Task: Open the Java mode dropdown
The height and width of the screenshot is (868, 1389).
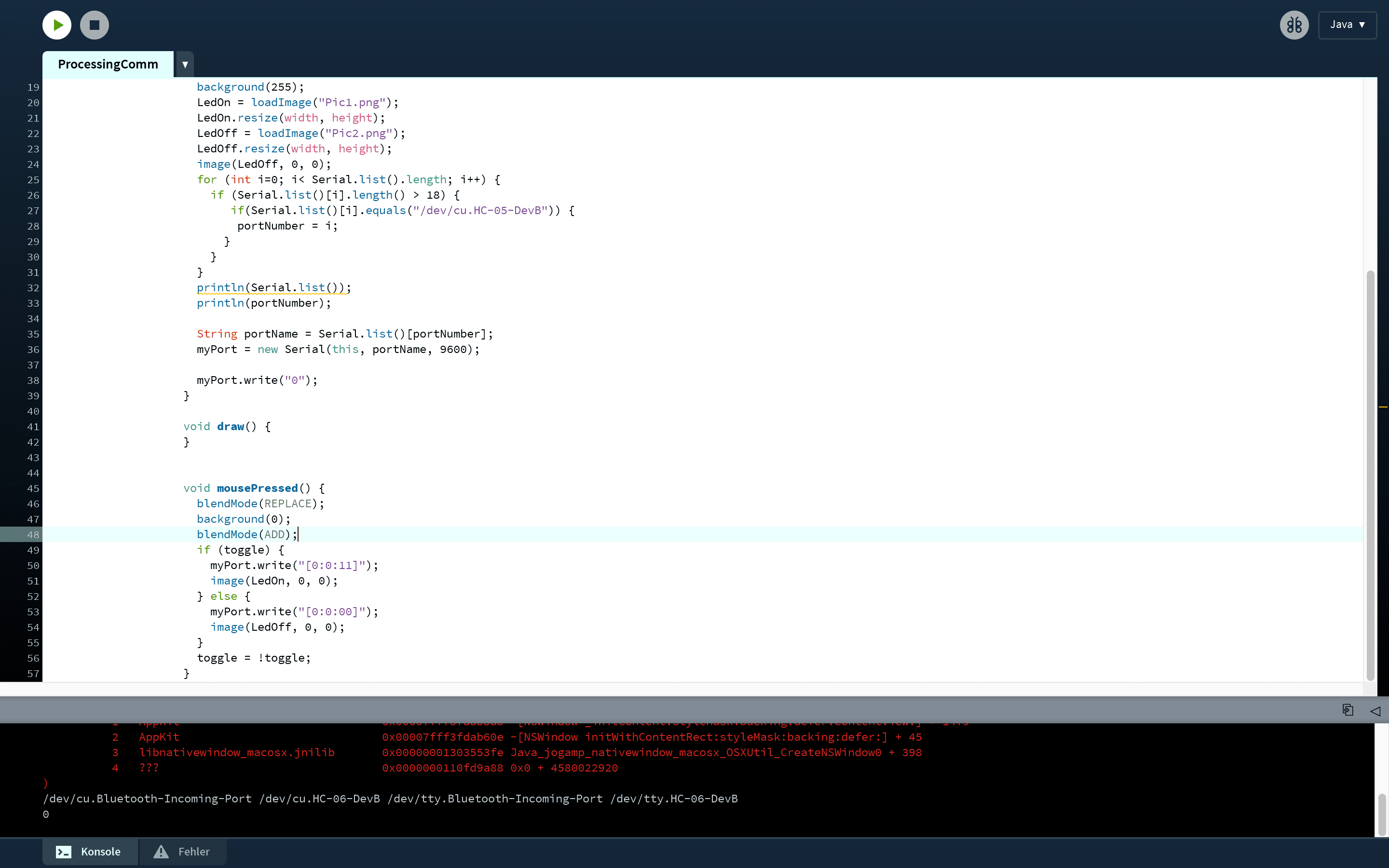Action: (x=1347, y=25)
